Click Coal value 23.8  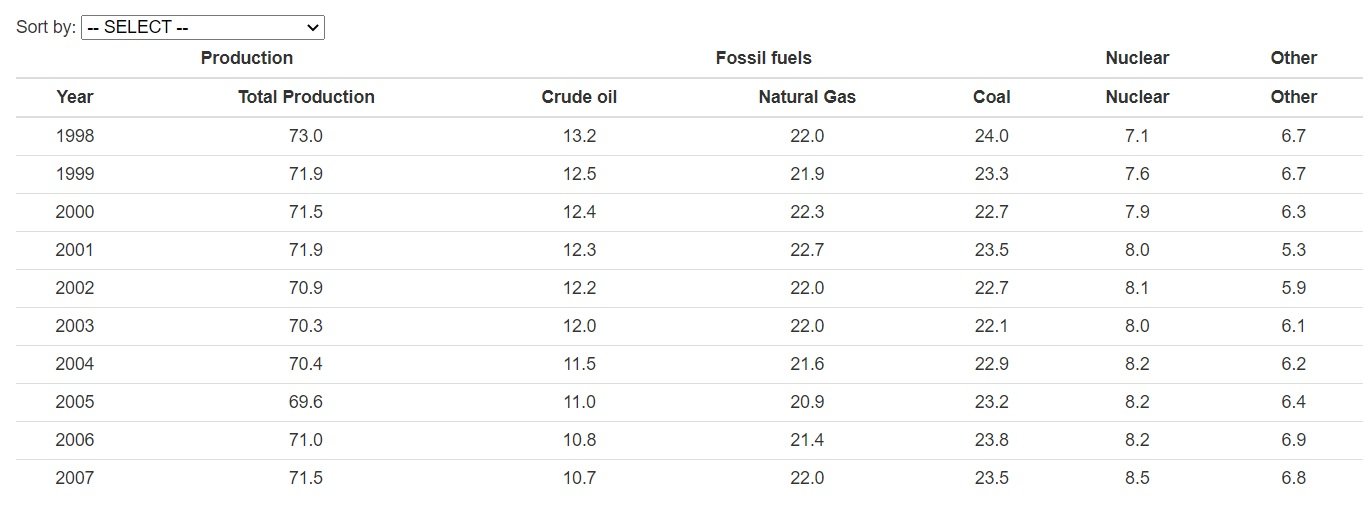tap(991, 440)
